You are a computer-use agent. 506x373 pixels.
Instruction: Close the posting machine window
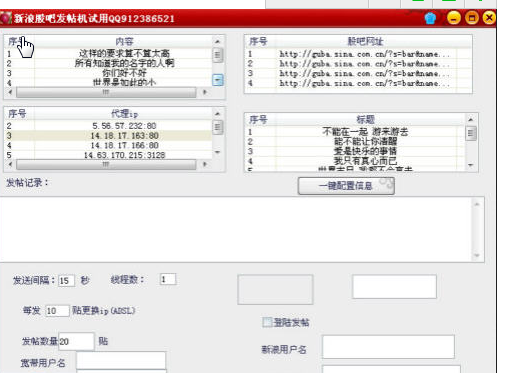click(489, 18)
